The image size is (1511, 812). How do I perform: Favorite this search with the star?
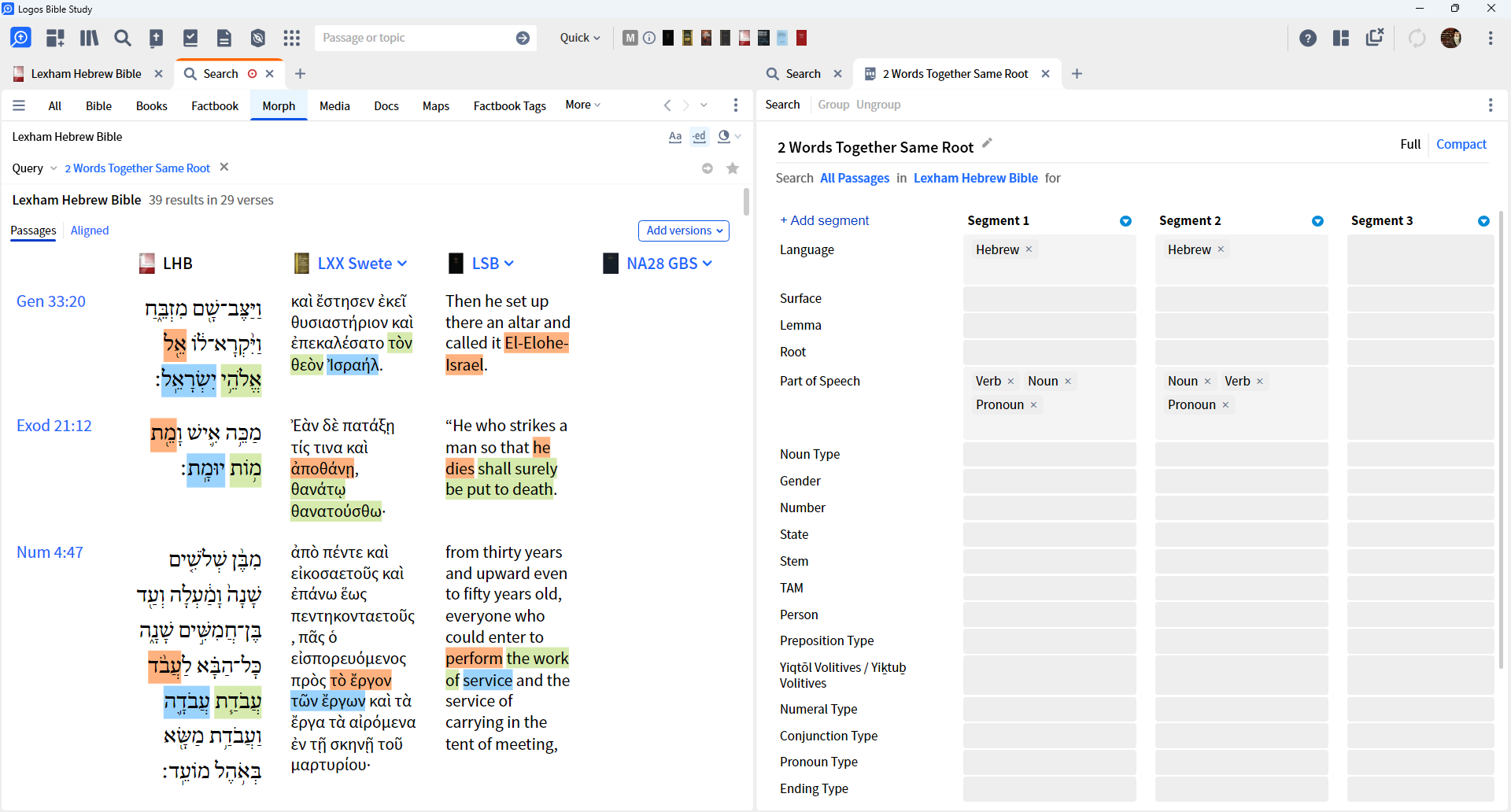733,168
